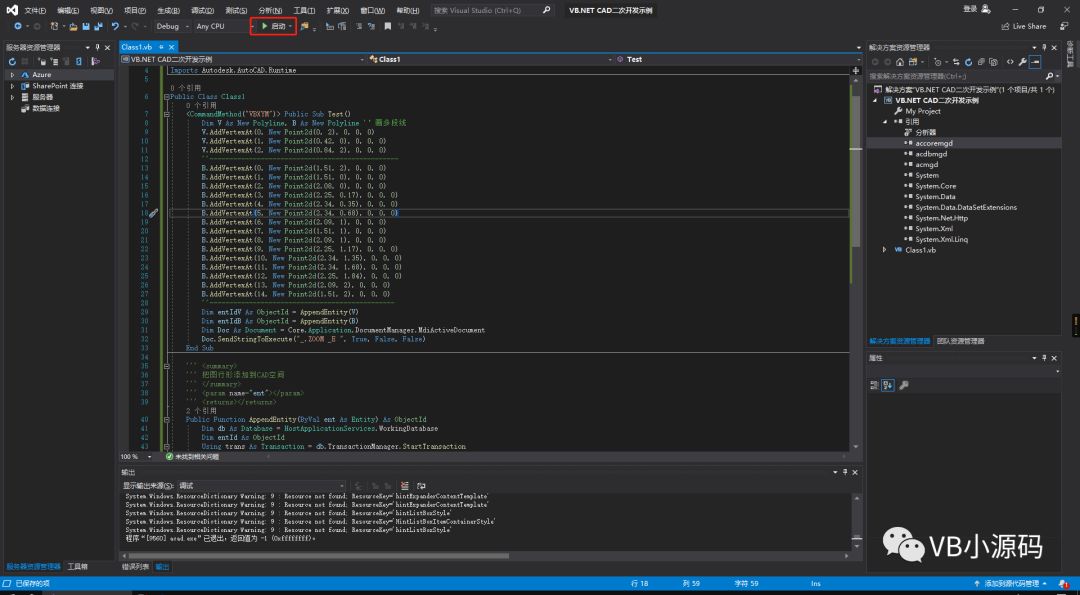
Task: Open the 工具(T) menu
Action: click(x=304, y=10)
